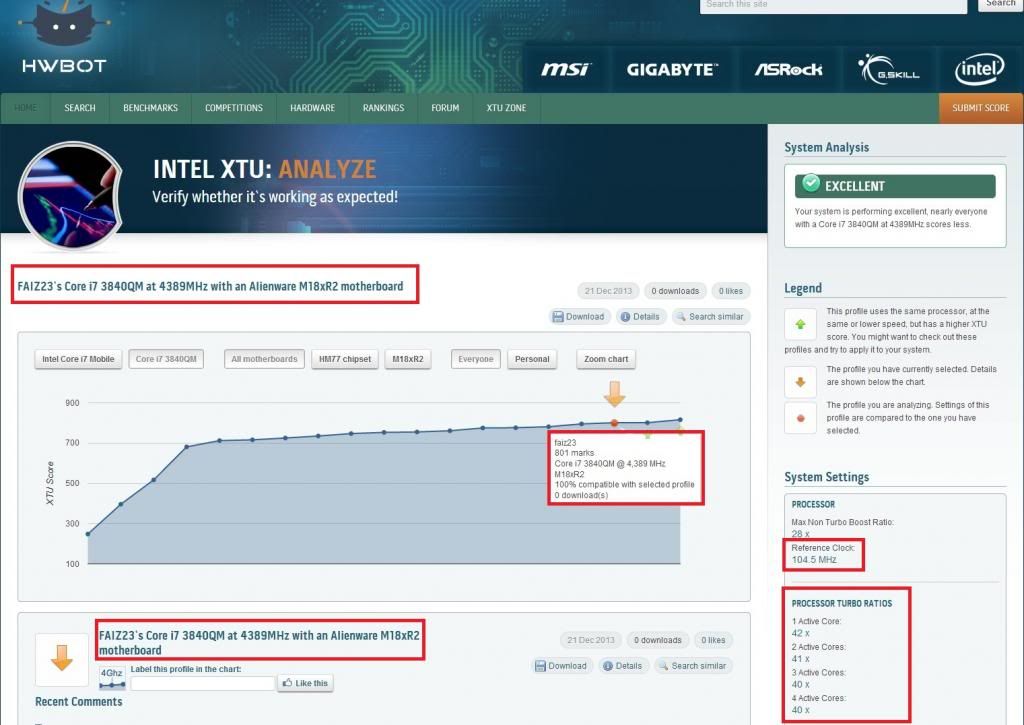Click the orange down-arrow legend icon
Image resolution: width=1024 pixels, height=725 pixels.
point(801,382)
